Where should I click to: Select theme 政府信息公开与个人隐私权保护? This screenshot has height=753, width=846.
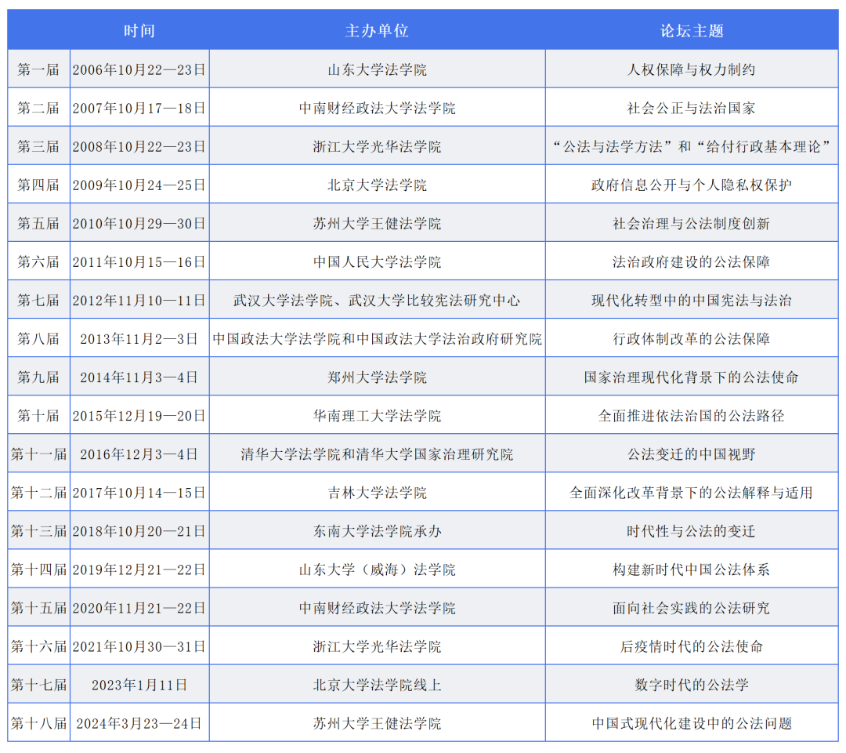(691, 185)
